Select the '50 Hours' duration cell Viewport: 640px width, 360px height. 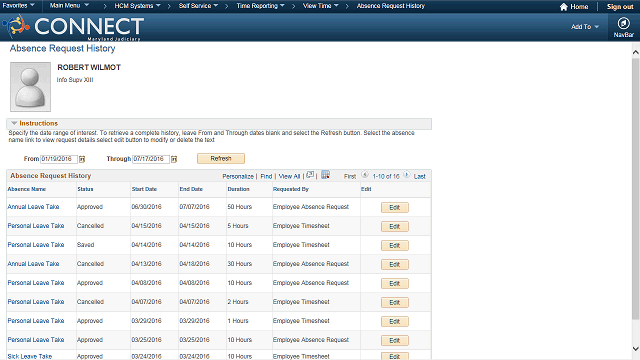click(x=240, y=207)
